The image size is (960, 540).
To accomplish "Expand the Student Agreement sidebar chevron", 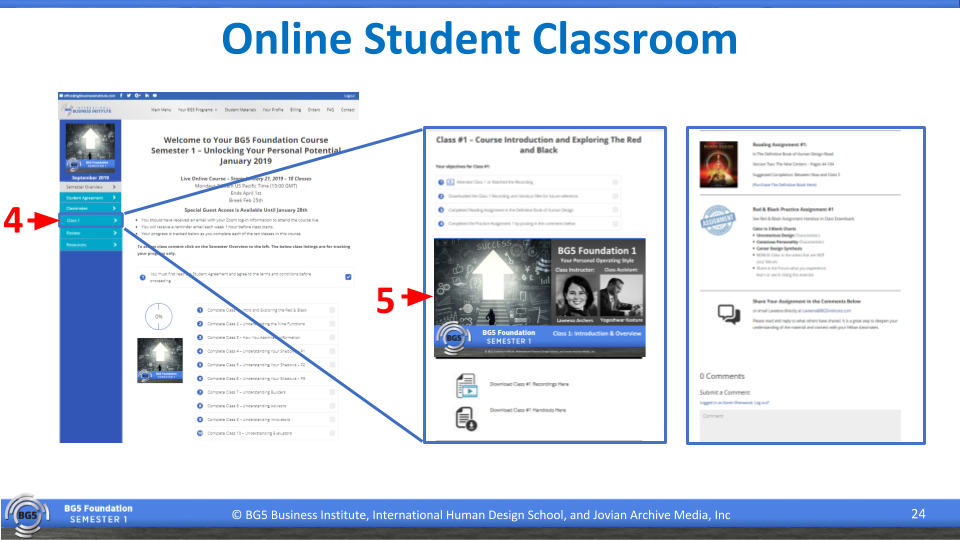I will [x=114, y=198].
